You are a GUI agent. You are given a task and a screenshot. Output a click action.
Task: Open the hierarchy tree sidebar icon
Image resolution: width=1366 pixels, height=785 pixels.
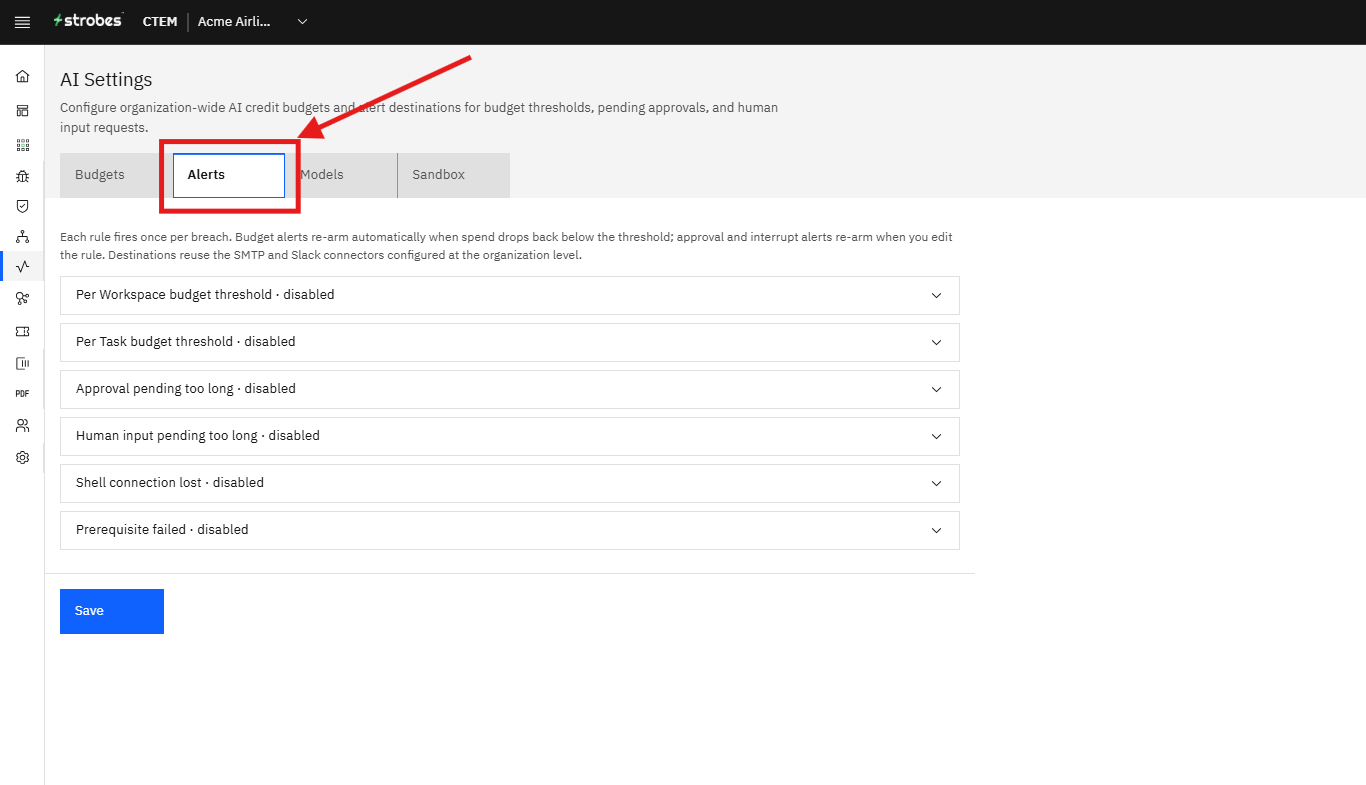(x=22, y=237)
